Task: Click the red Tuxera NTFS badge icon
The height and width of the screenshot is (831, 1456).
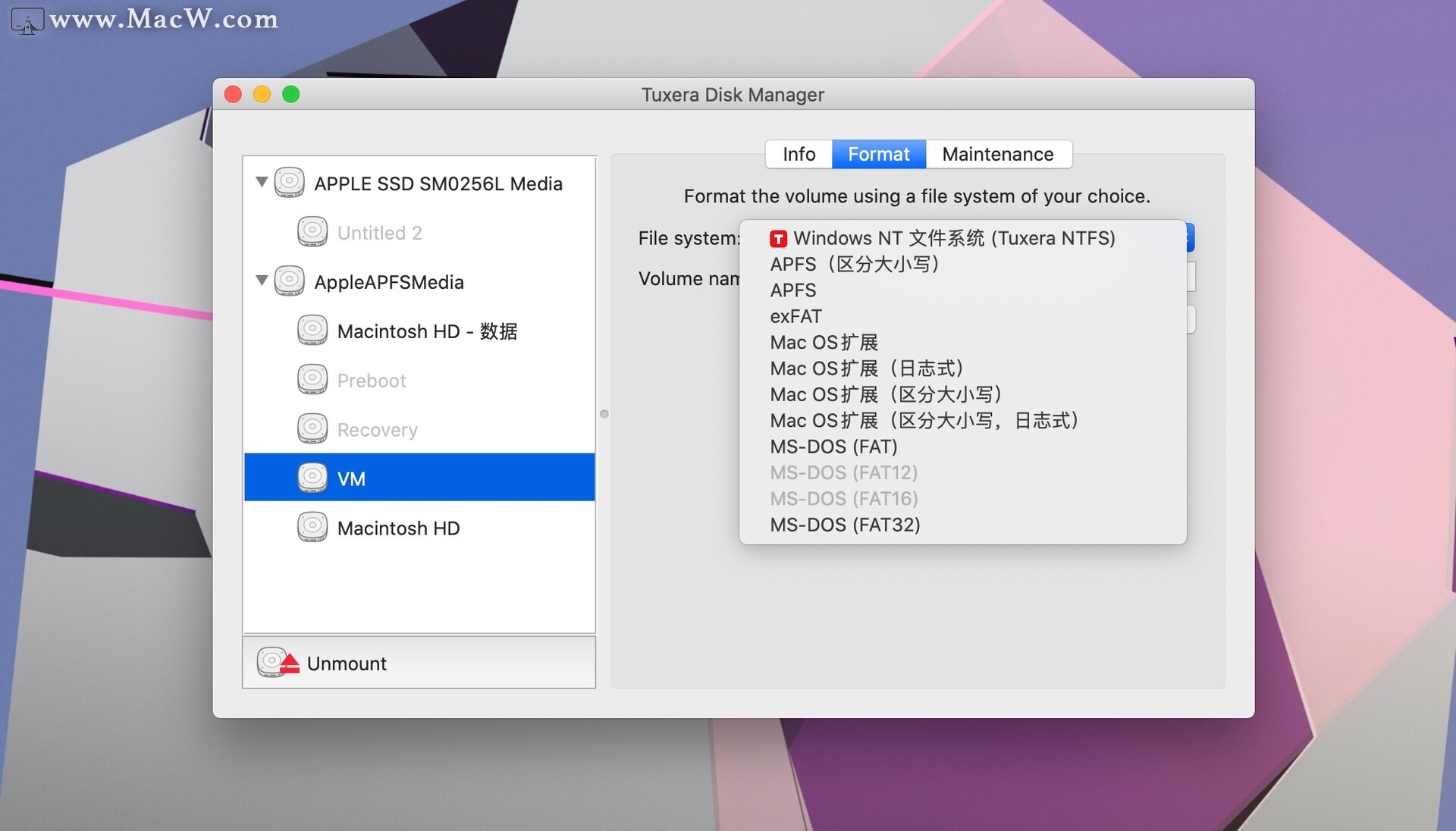Action: 777,237
